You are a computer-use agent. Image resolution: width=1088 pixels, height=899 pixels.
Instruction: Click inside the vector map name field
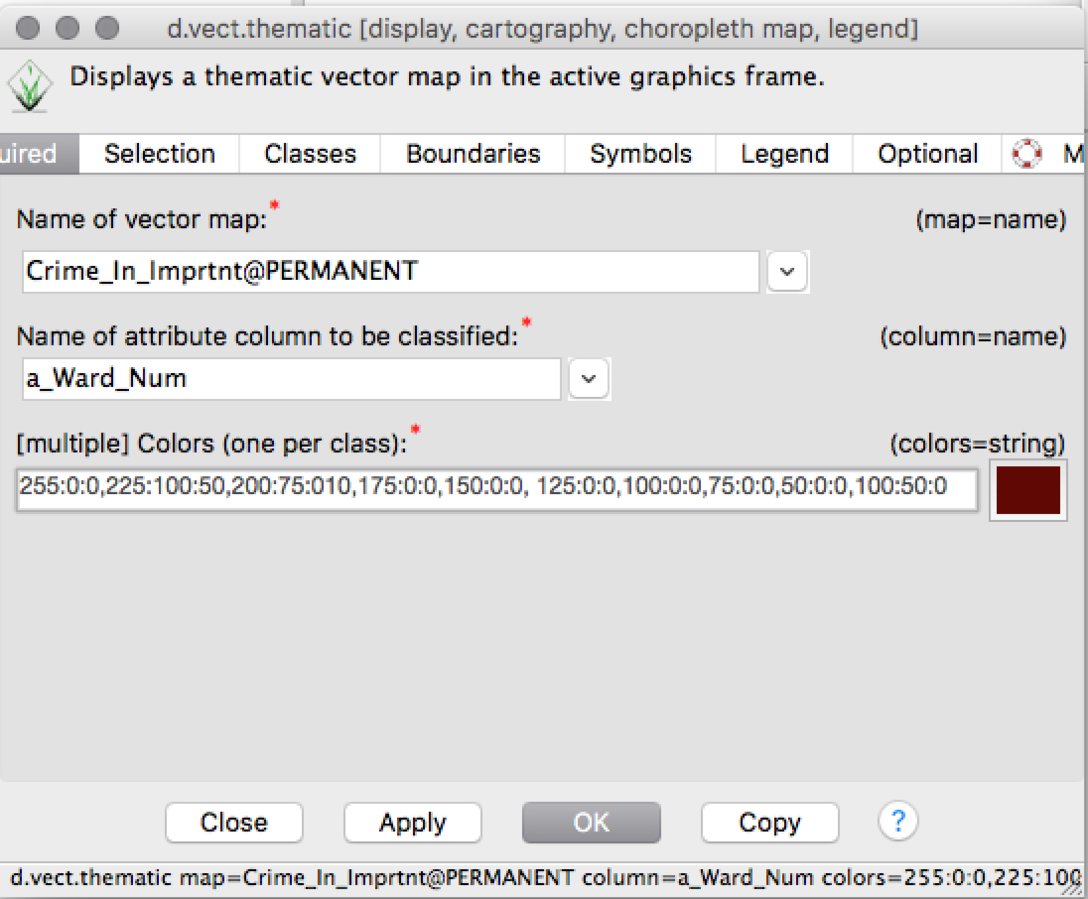pyautogui.click(x=389, y=271)
